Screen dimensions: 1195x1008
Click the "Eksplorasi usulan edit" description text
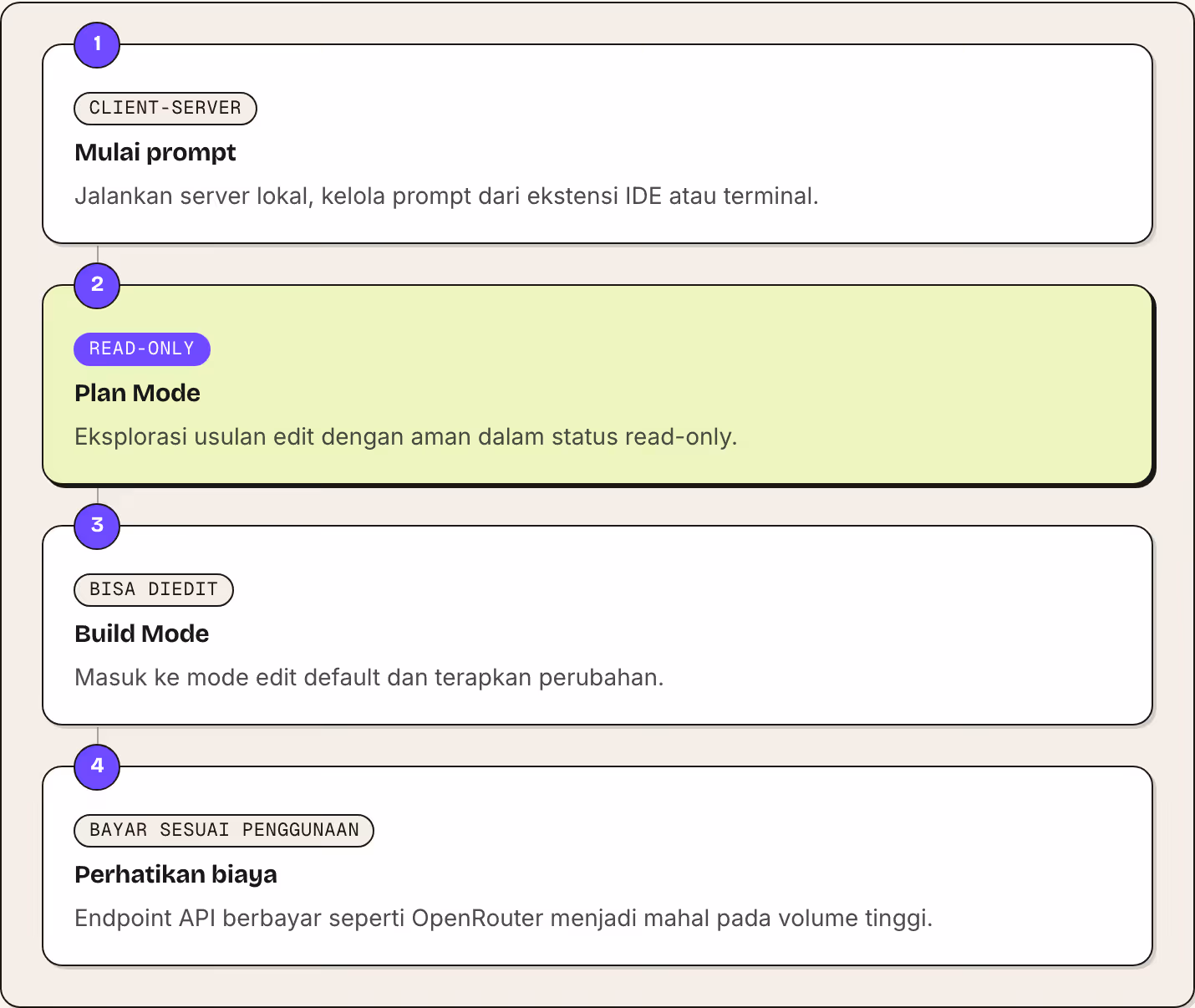coord(405,436)
